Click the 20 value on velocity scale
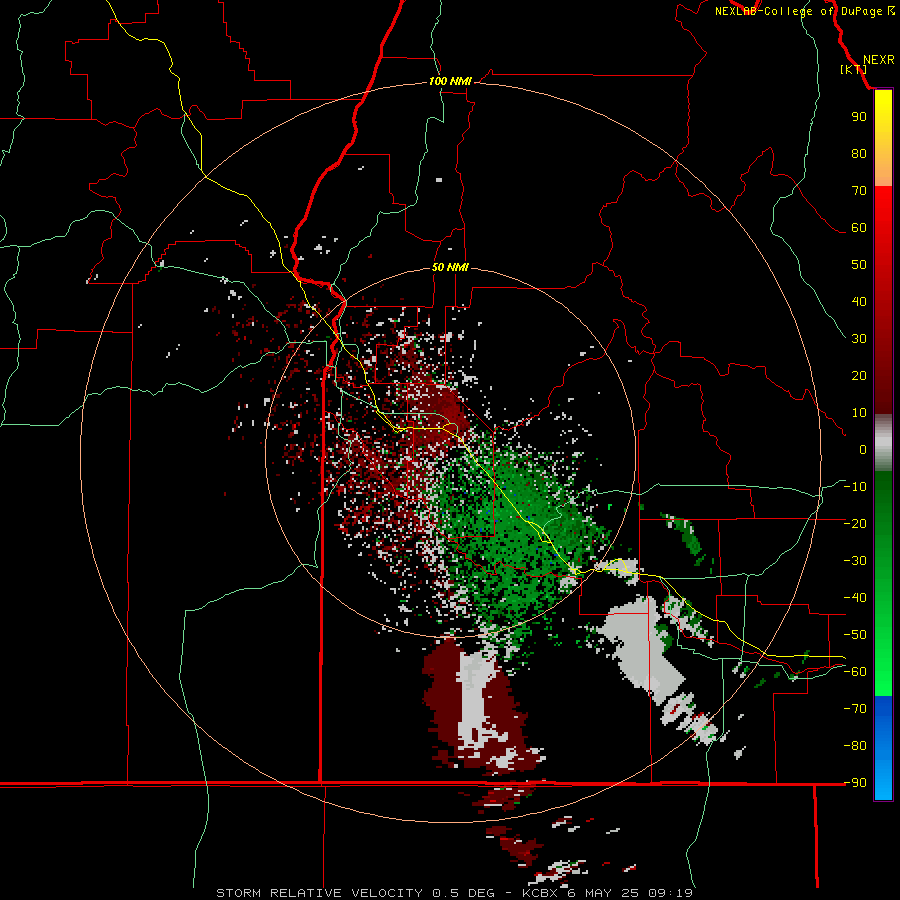The width and height of the screenshot is (900, 900). tap(859, 376)
